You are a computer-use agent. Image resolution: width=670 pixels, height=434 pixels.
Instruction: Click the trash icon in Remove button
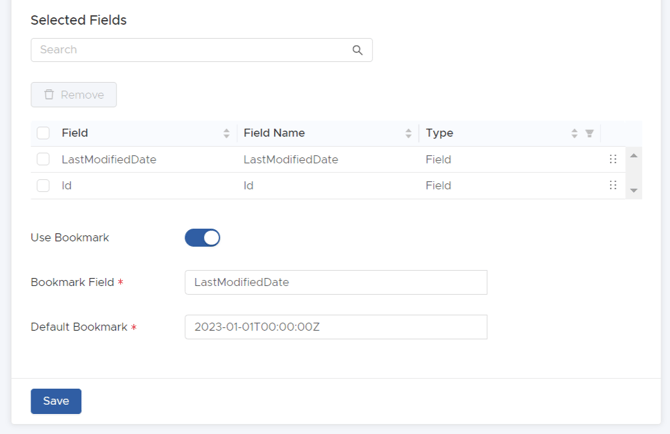point(49,94)
